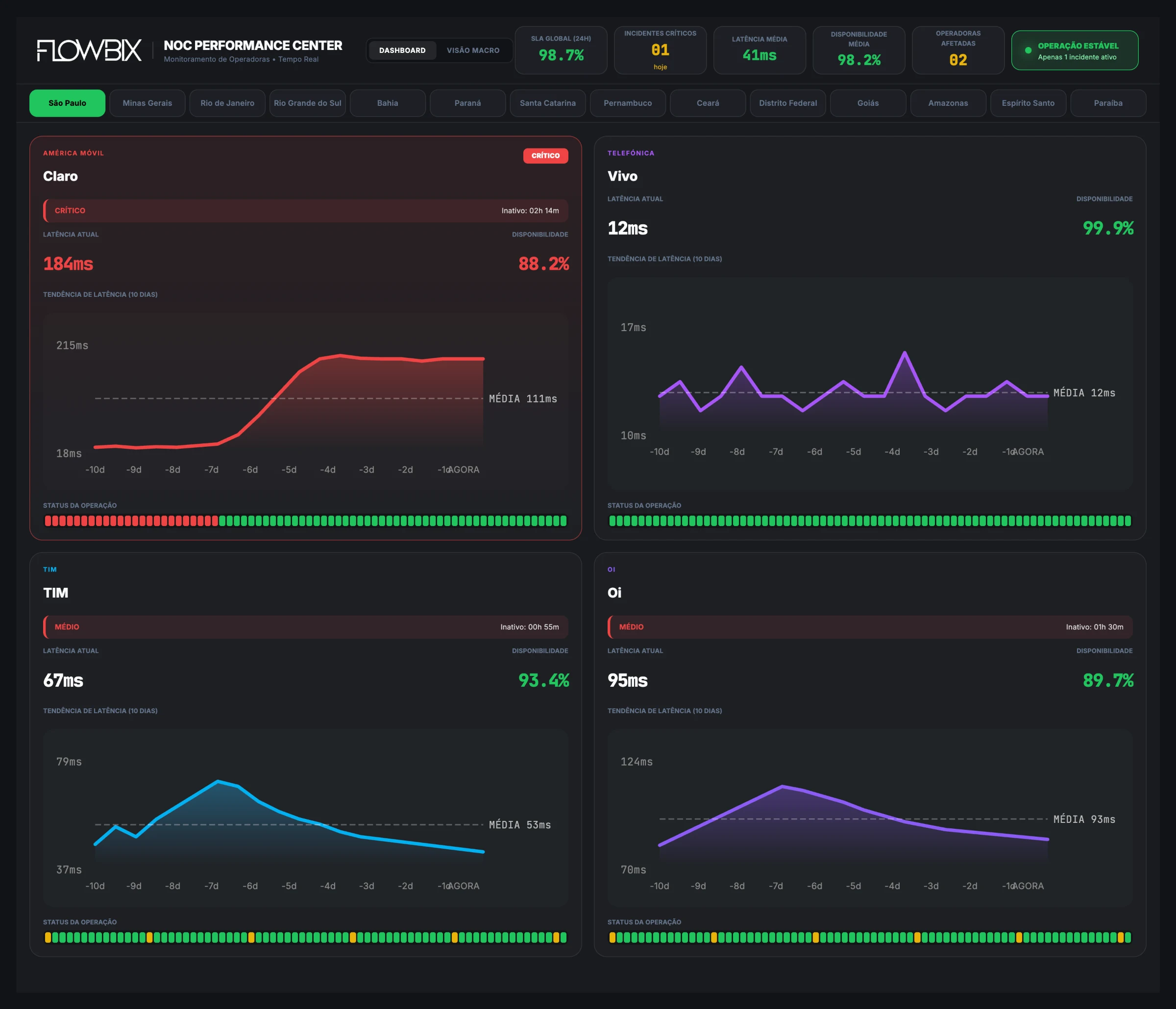The width and height of the screenshot is (1176, 1009).
Task: Click the Telefónica group label
Action: [631, 153]
